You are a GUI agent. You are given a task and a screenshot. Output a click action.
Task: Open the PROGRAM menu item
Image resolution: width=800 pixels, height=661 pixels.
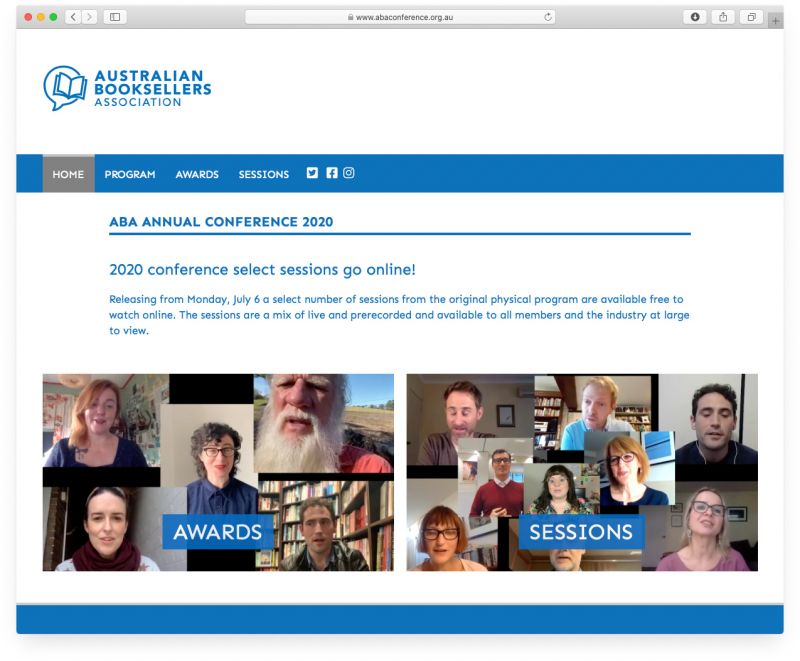pyautogui.click(x=130, y=174)
